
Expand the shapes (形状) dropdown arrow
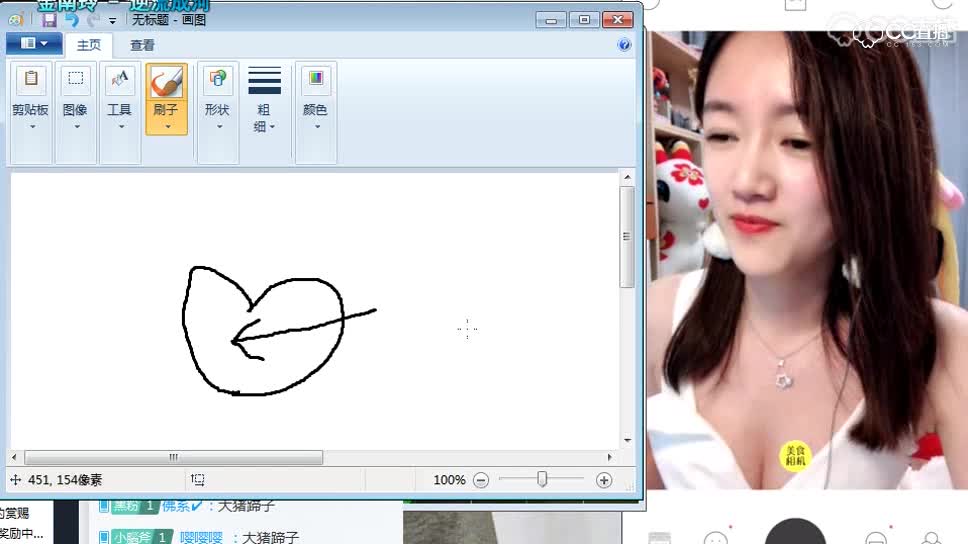219,127
